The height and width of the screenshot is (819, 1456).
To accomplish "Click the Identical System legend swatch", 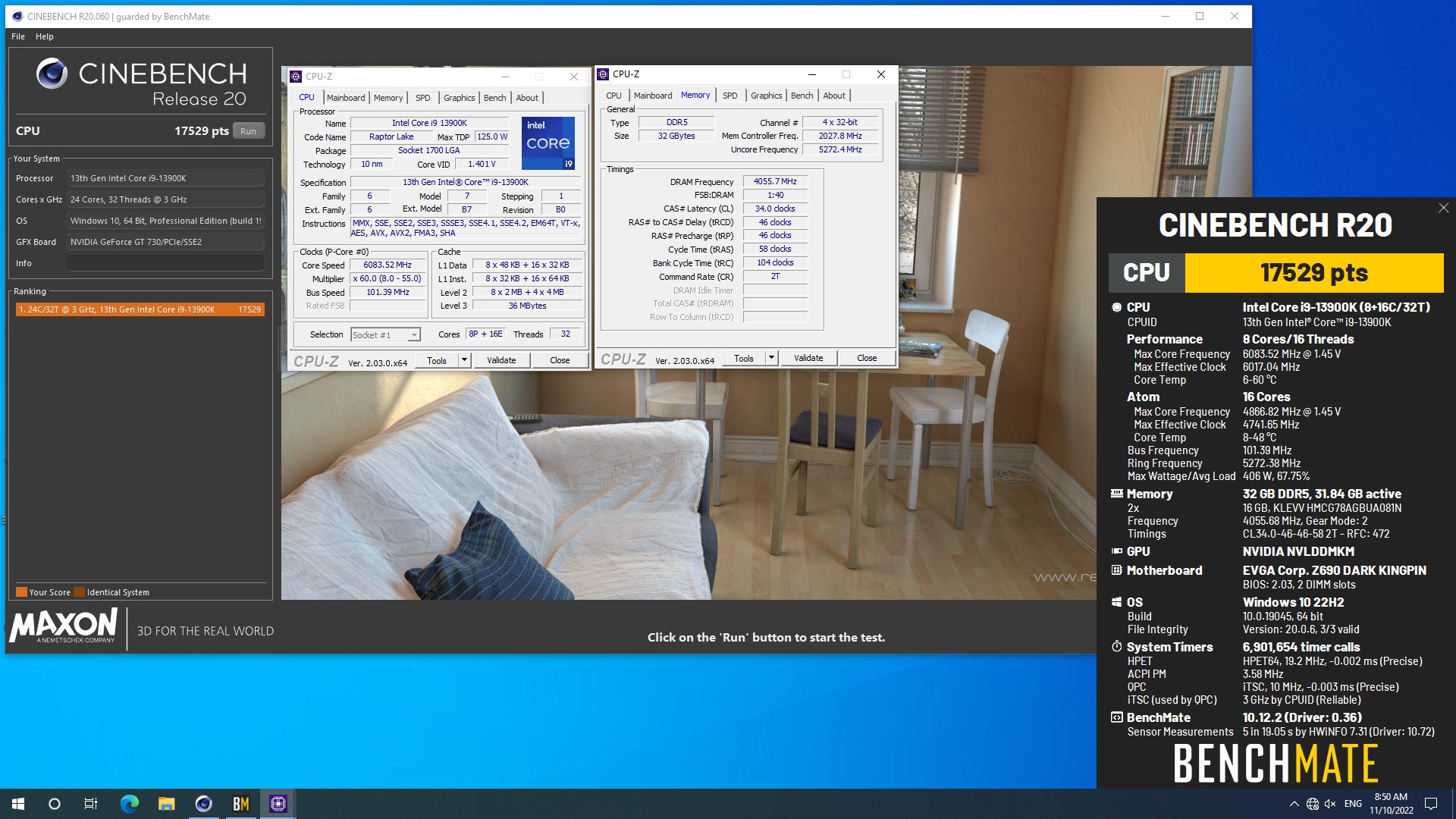I will click(79, 592).
